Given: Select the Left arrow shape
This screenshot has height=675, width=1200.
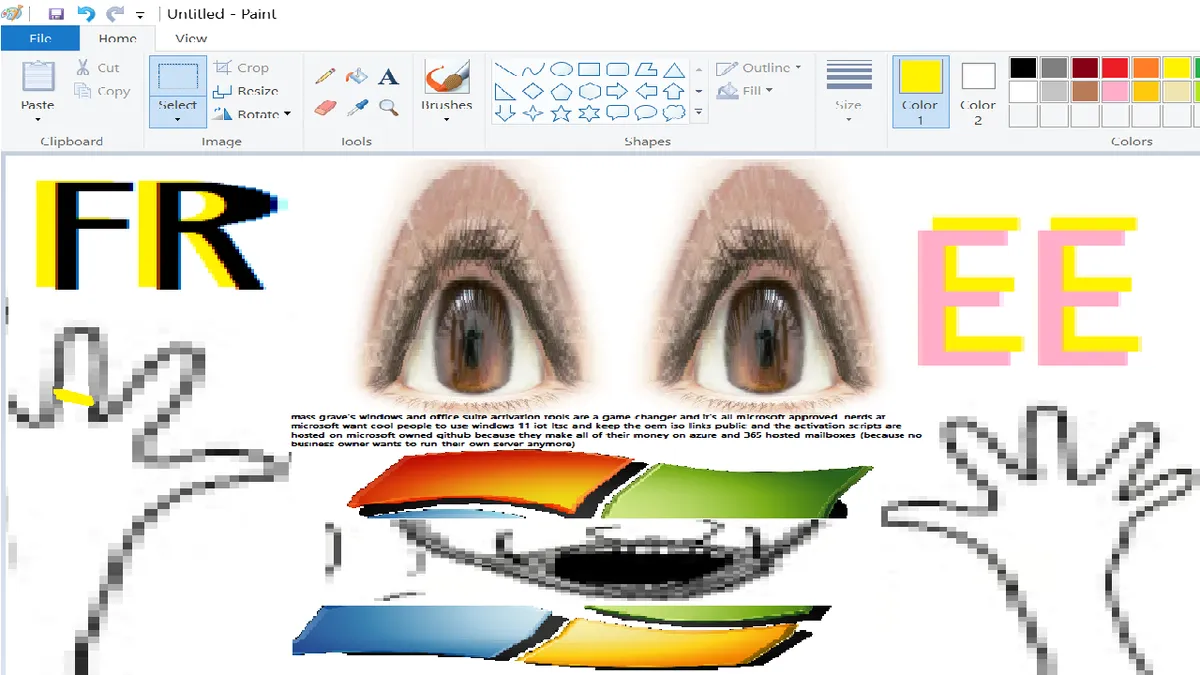Looking at the screenshot, I should point(646,91).
